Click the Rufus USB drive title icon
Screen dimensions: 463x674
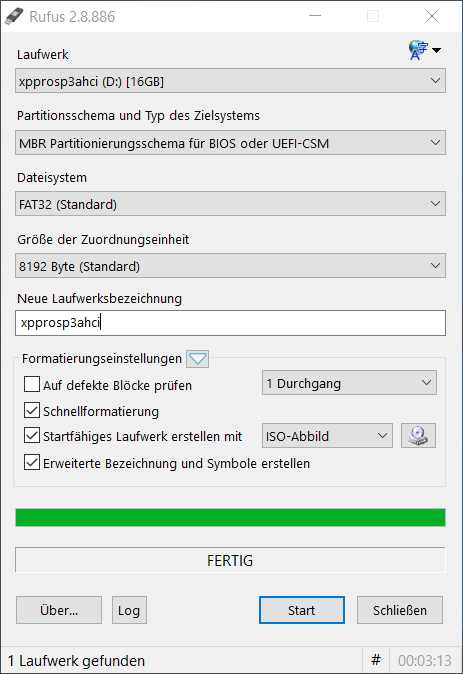pyautogui.click(x=13, y=17)
